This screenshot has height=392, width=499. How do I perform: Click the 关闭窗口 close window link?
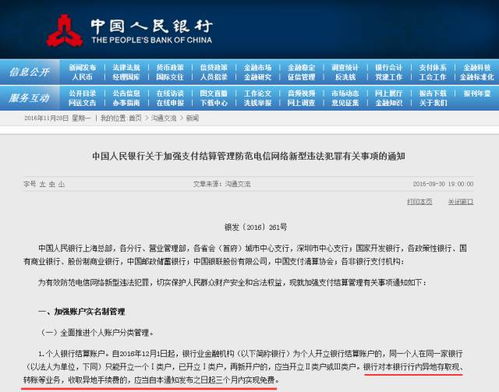461,201
